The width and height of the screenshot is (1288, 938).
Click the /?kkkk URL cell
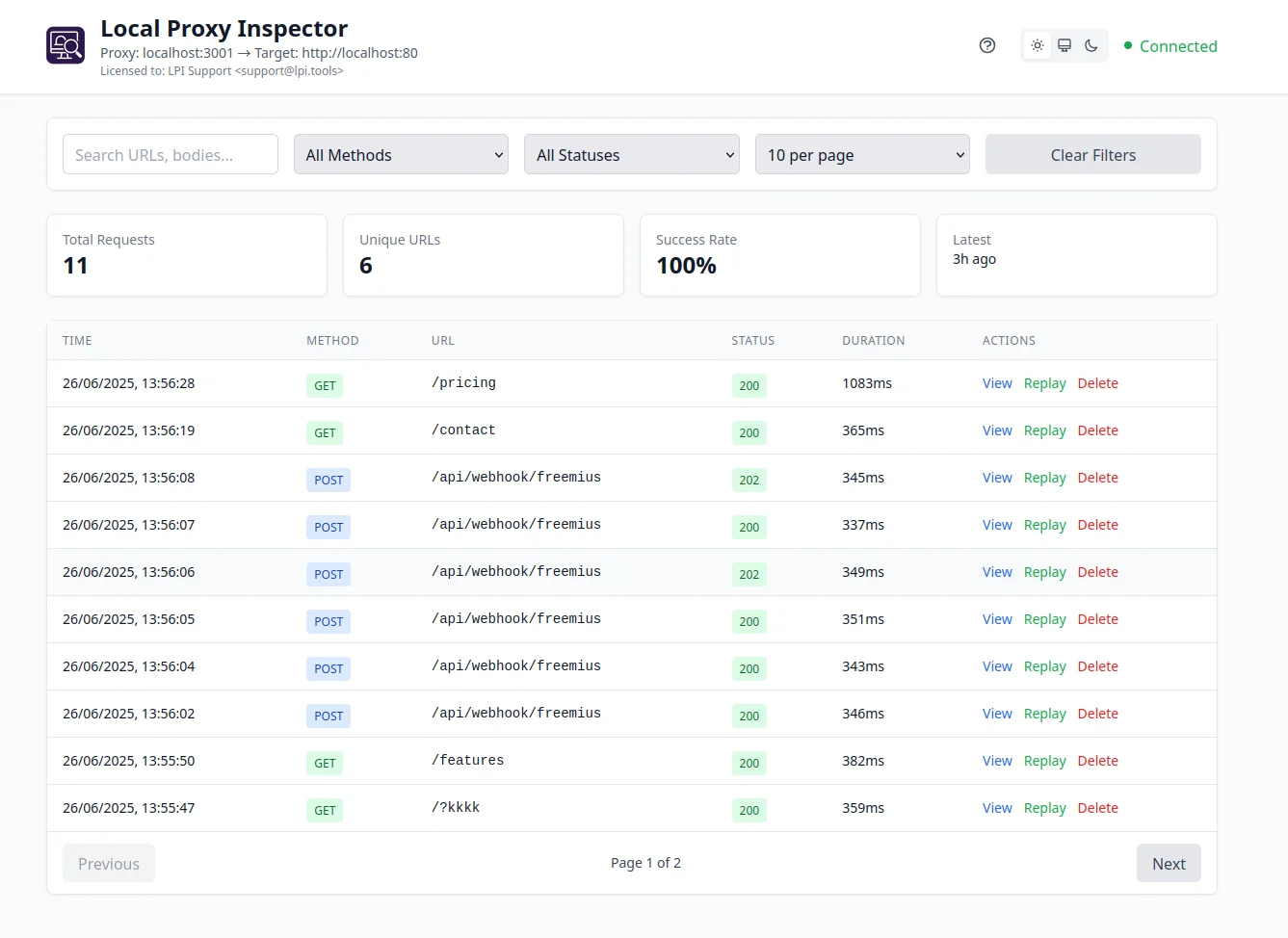456,808
